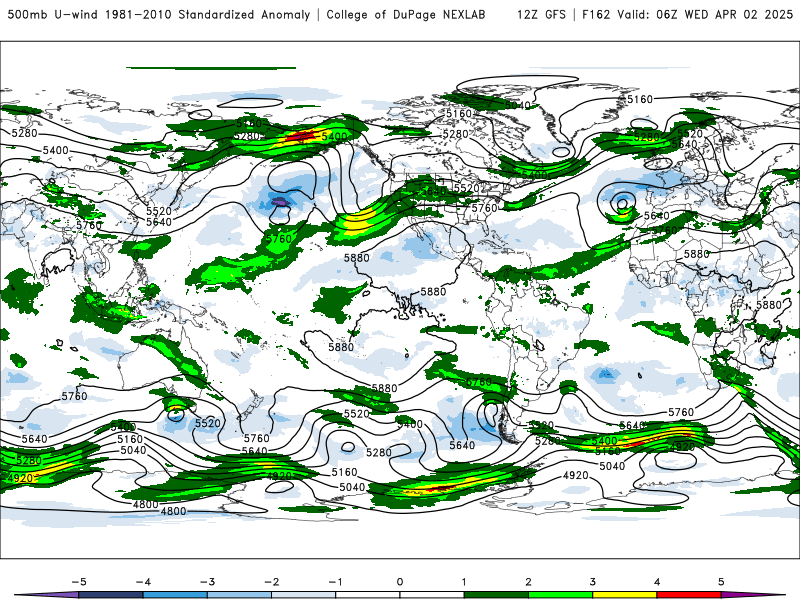Click the red positive anomaly core near Alaska's '5400' label
Image resolution: width=800 pixels, height=600 pixels.
pos(300,136)
